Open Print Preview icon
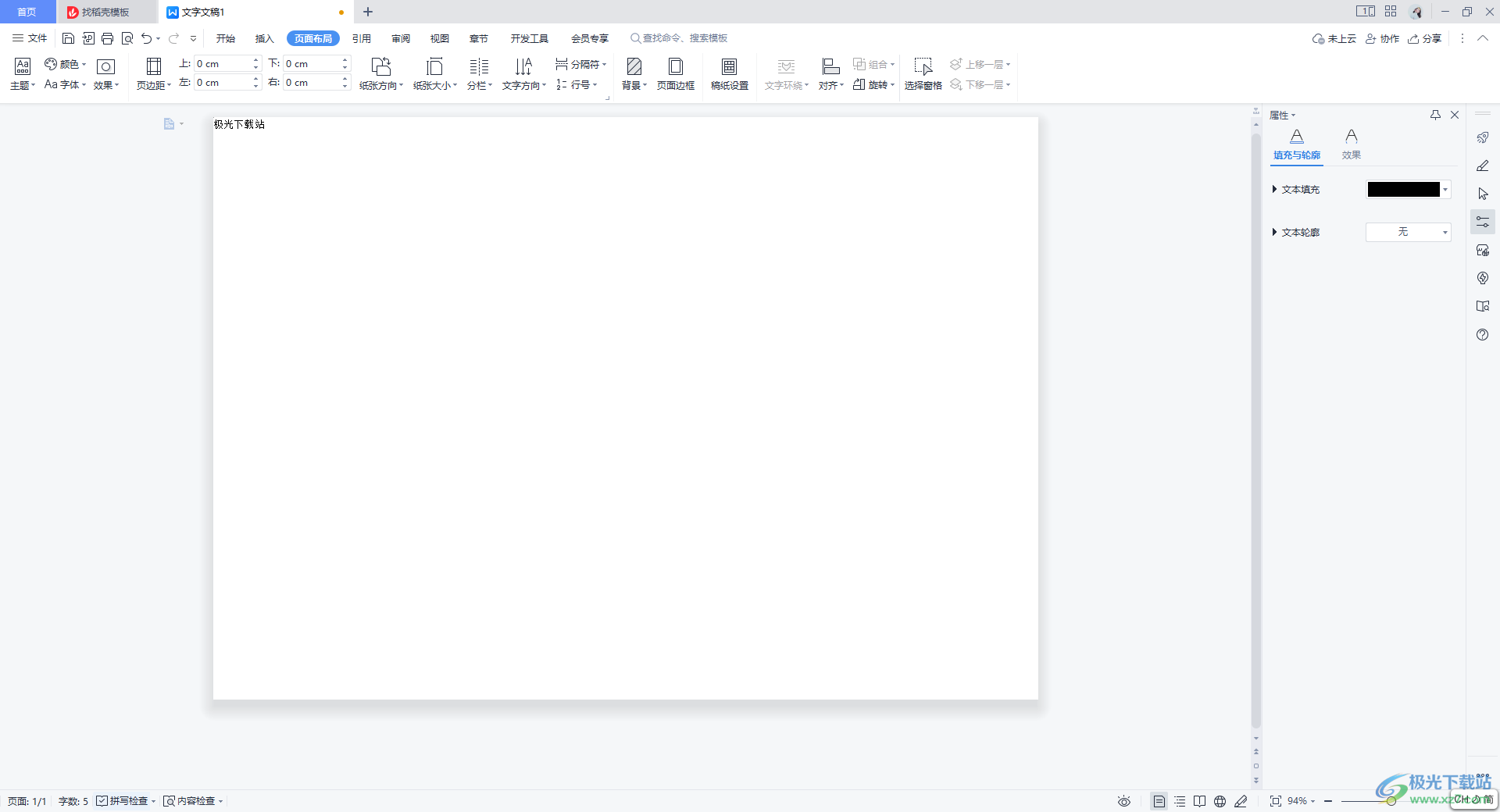The height and width of the screenshot is (812, 1500). [x=127, y=38]
